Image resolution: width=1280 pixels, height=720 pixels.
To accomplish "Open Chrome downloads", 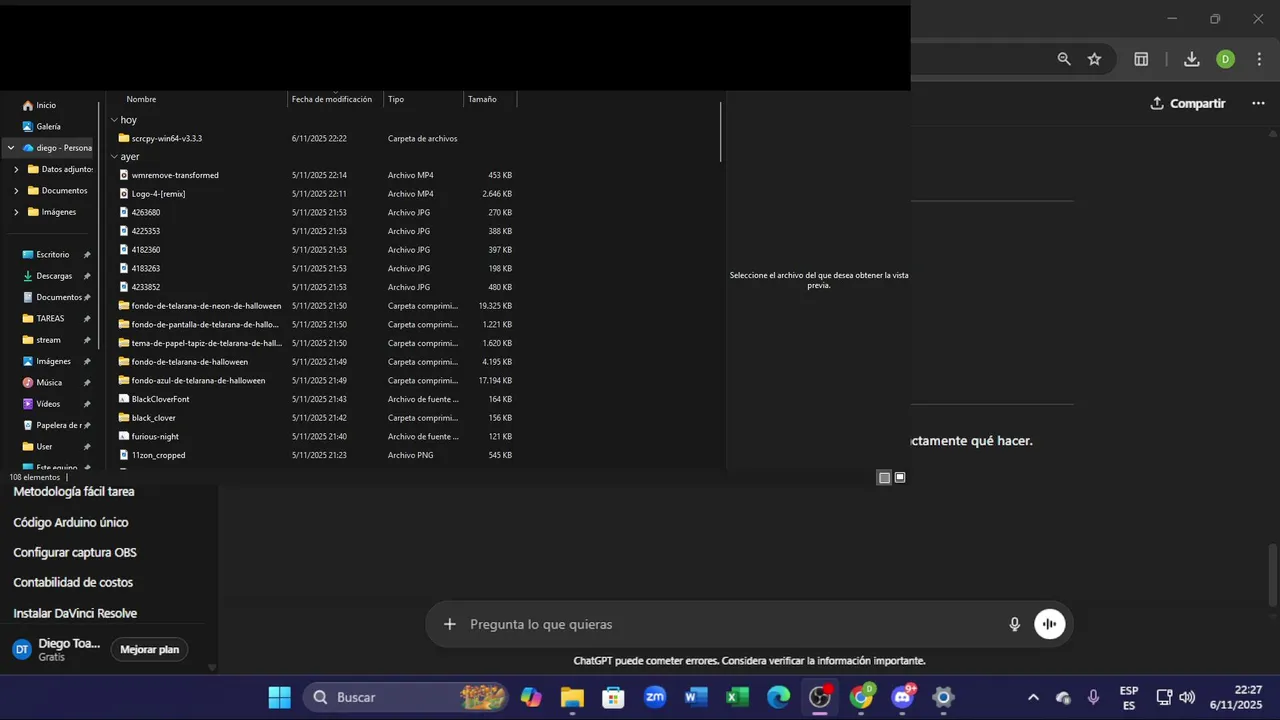I will point(1192,59).
